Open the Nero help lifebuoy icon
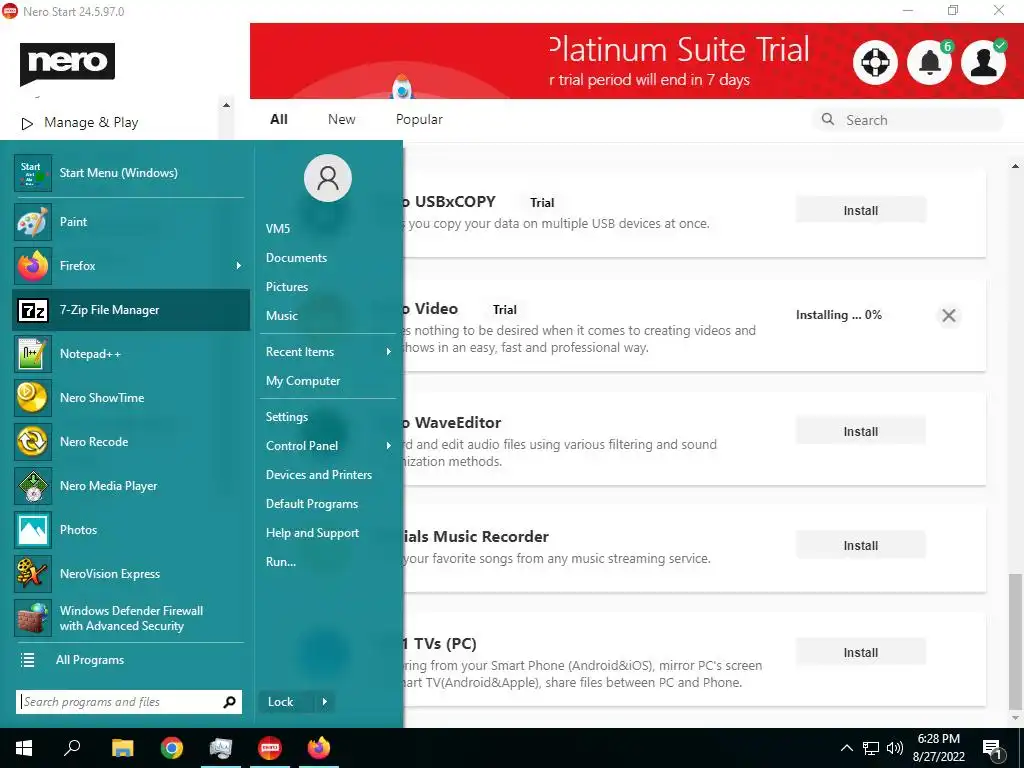 coord(875,63)
